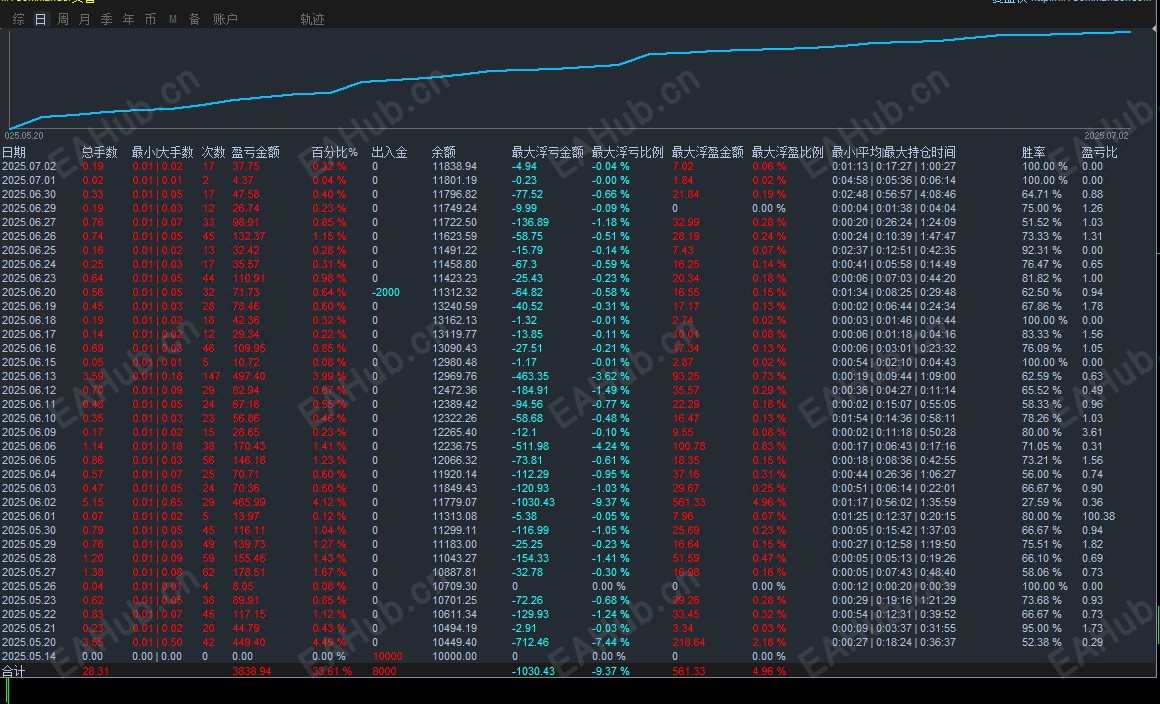Image resolution: width=1160 pixels, height=704 pixels.
Task: Click profit amount 465.99
Action: [x=249, y=503]
